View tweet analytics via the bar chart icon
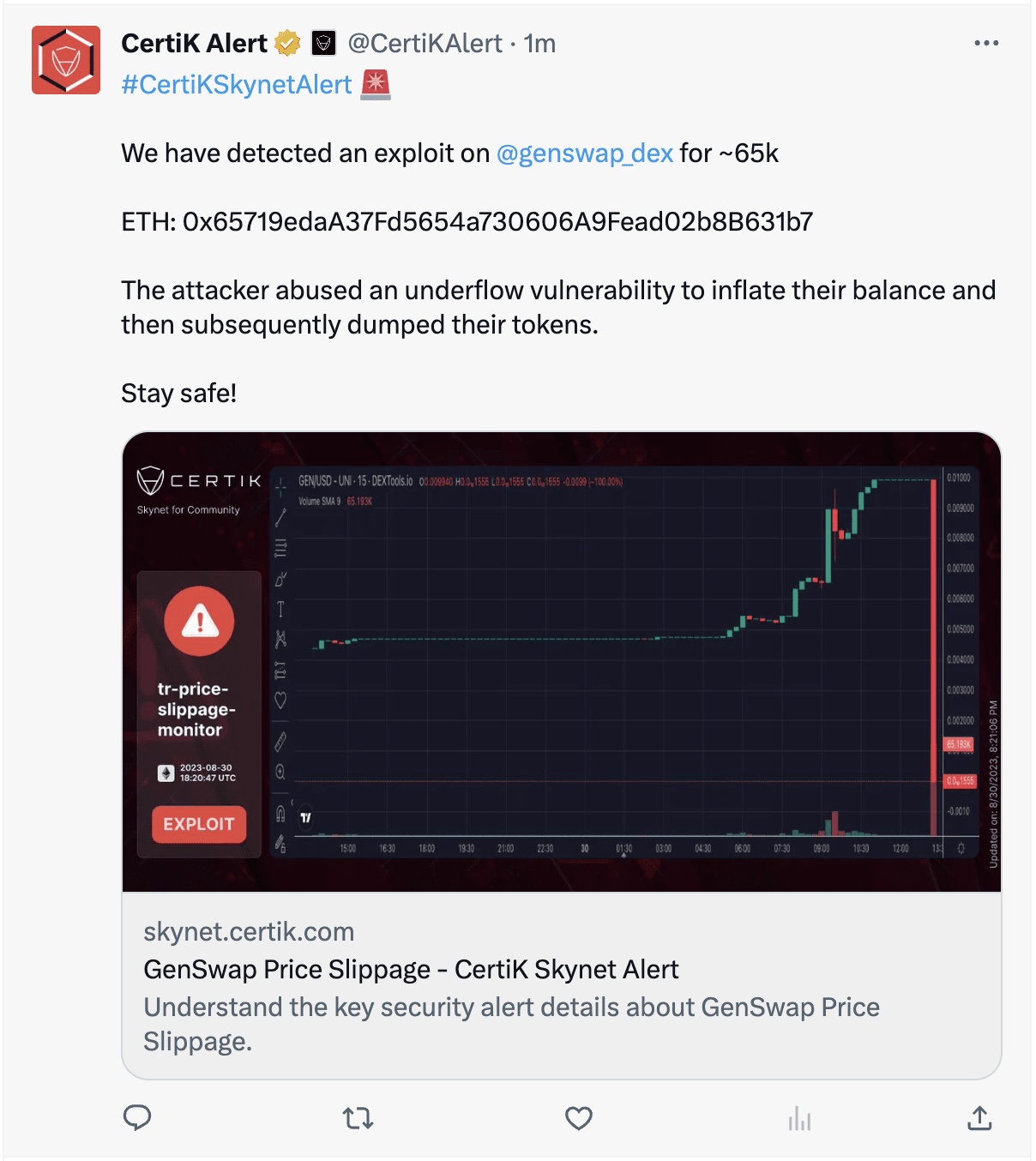This screenshot has width=1036, height=1161. point(799,1119)
